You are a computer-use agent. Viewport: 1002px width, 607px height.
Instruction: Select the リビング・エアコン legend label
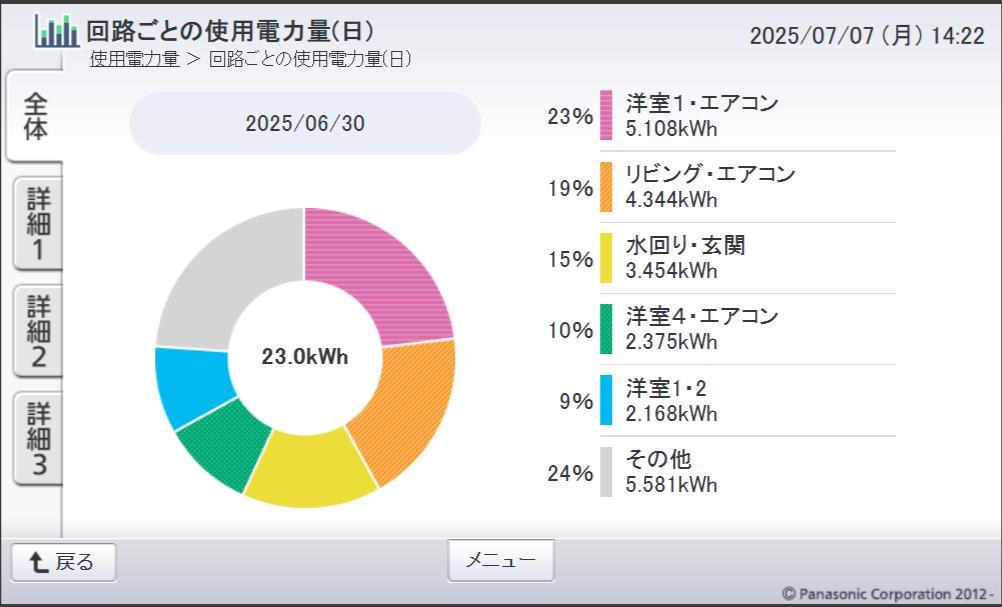click(710, 174)
